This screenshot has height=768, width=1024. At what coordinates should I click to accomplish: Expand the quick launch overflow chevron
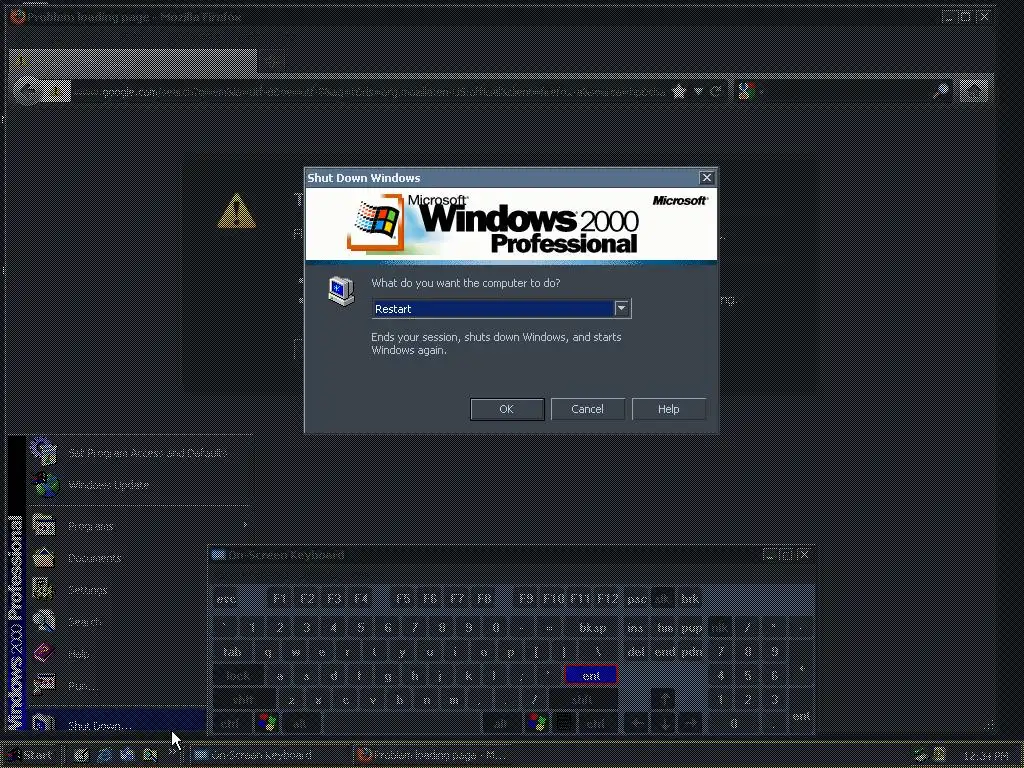click(173, 752)
